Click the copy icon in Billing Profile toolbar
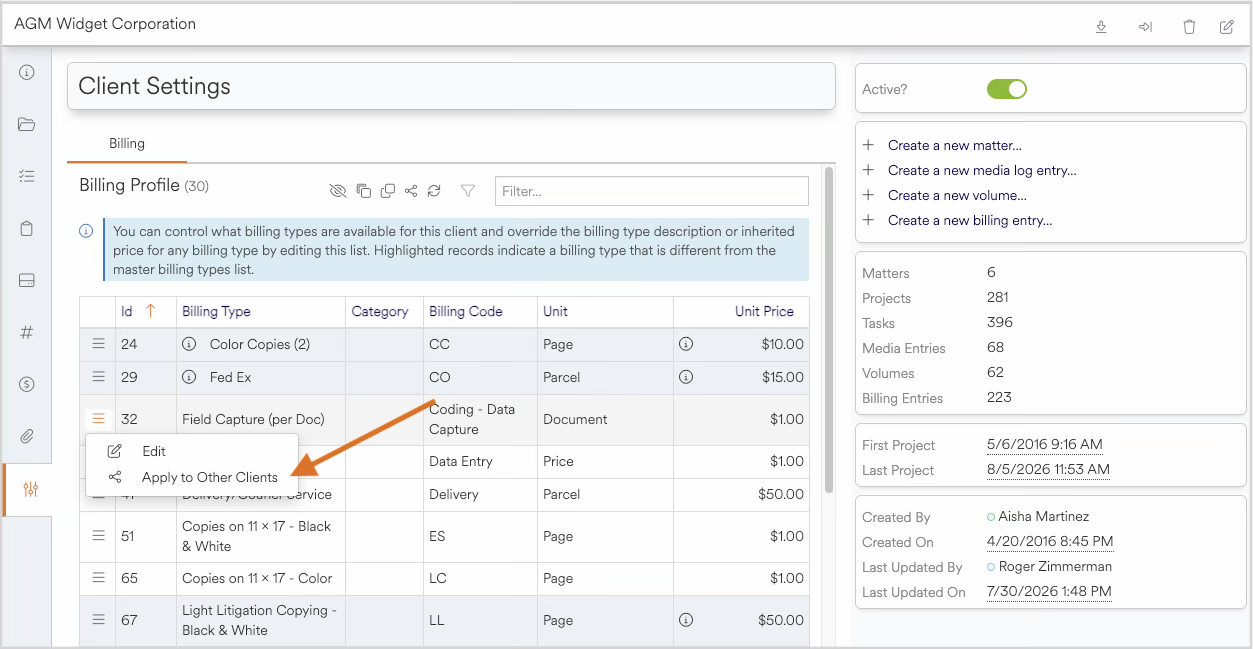Screen dimensions: 1253x649 364,190
